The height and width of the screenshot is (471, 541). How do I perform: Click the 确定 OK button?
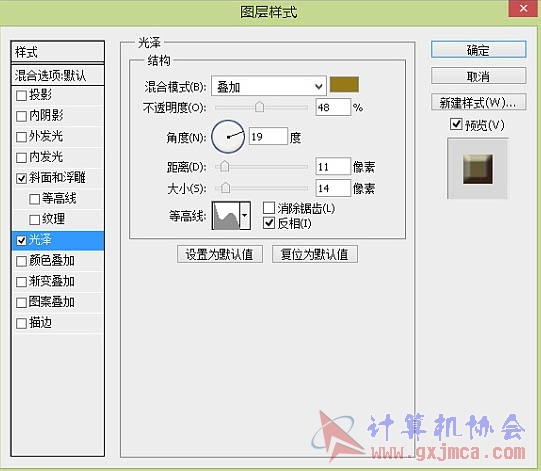(x=479, y=50)
